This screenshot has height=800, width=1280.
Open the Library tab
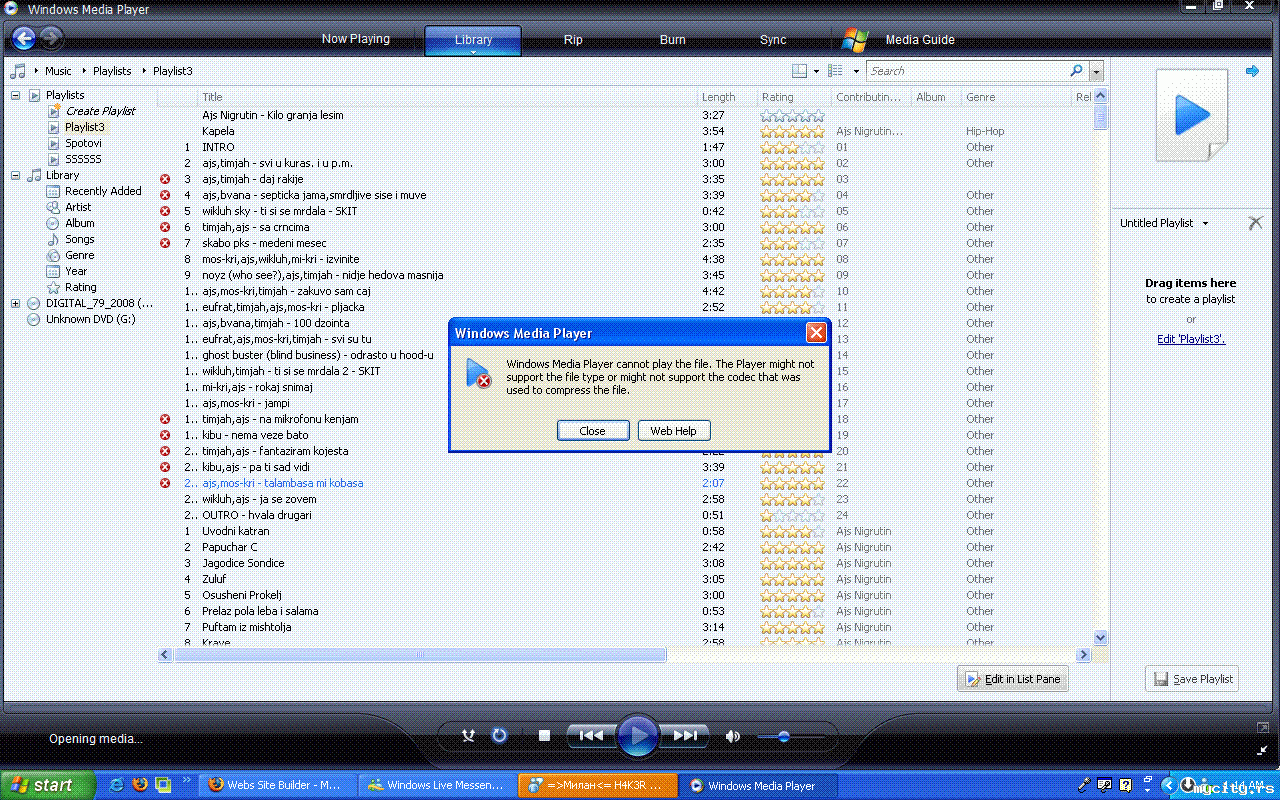(473, 40)
